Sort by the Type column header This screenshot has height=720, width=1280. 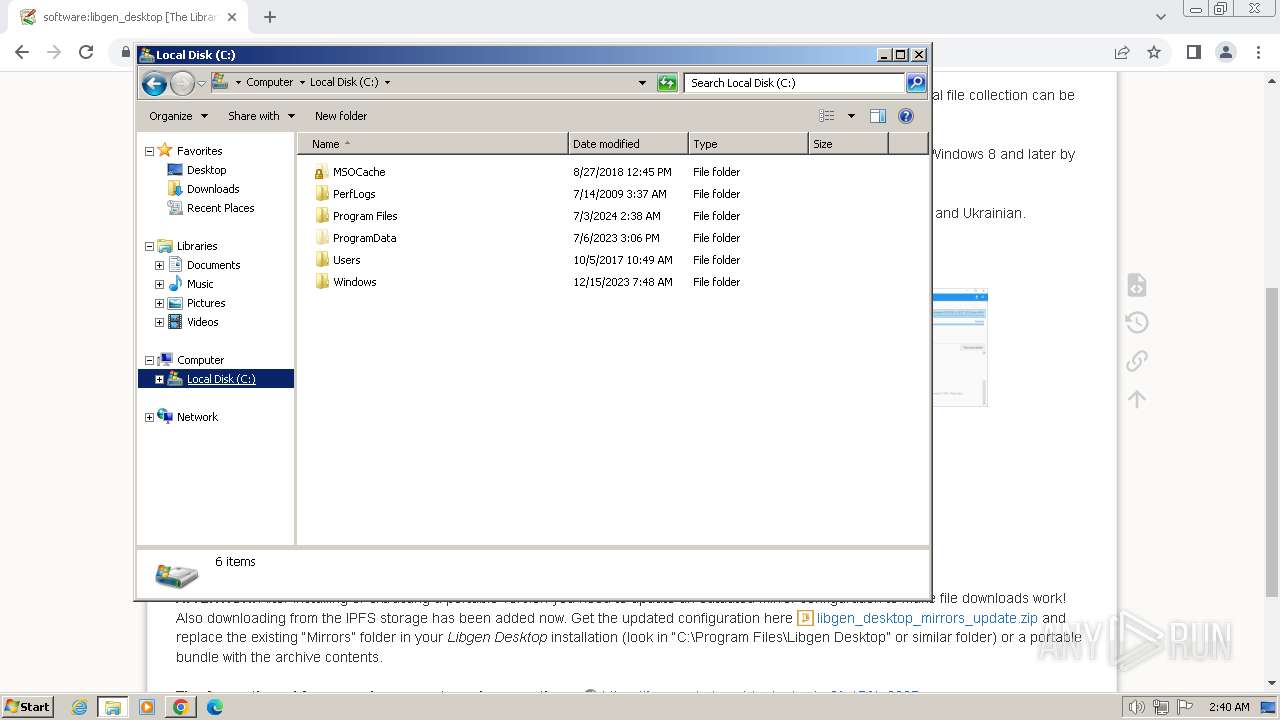(748, 144)
